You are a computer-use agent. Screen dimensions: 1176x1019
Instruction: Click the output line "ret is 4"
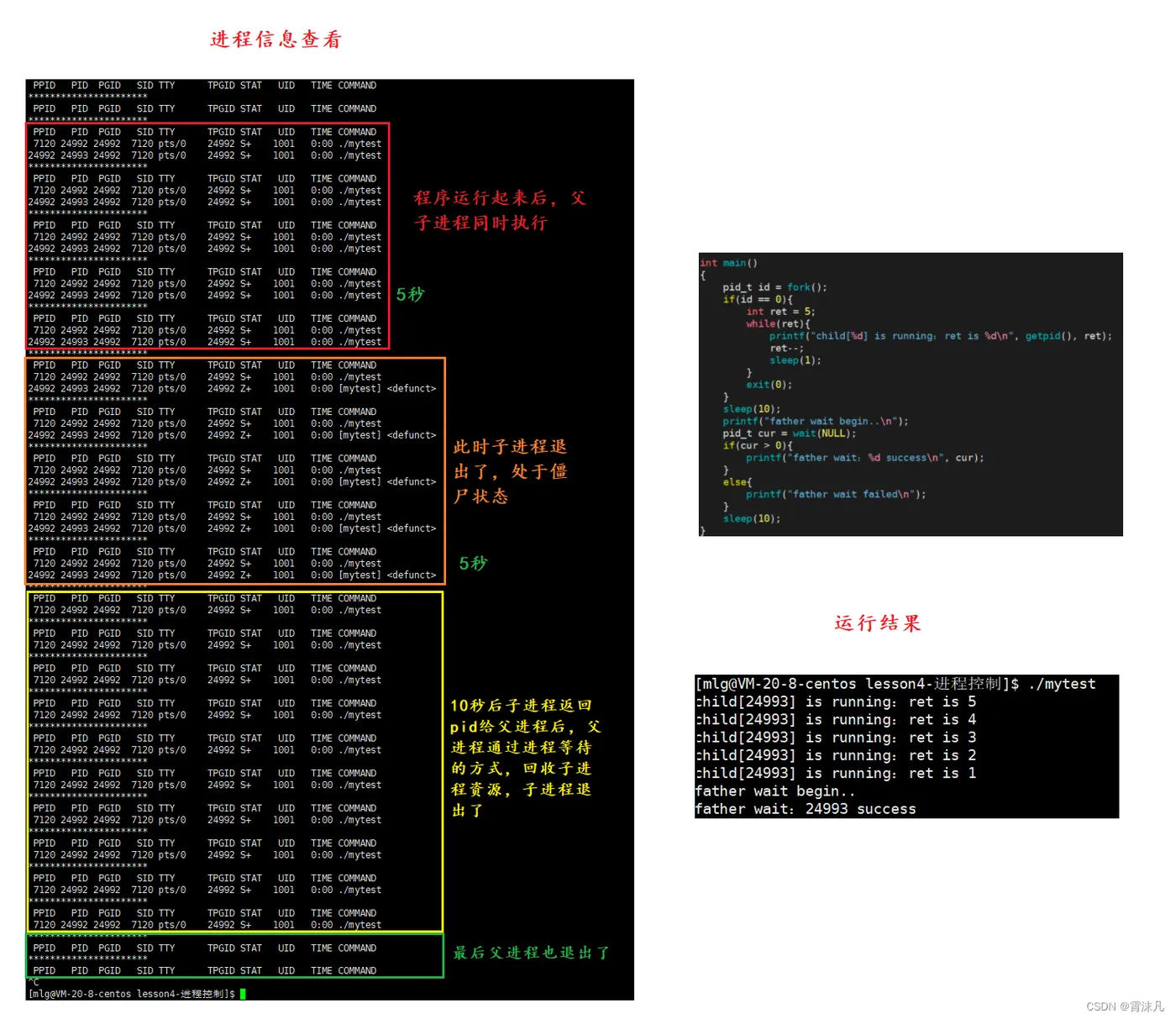(836, 720)
